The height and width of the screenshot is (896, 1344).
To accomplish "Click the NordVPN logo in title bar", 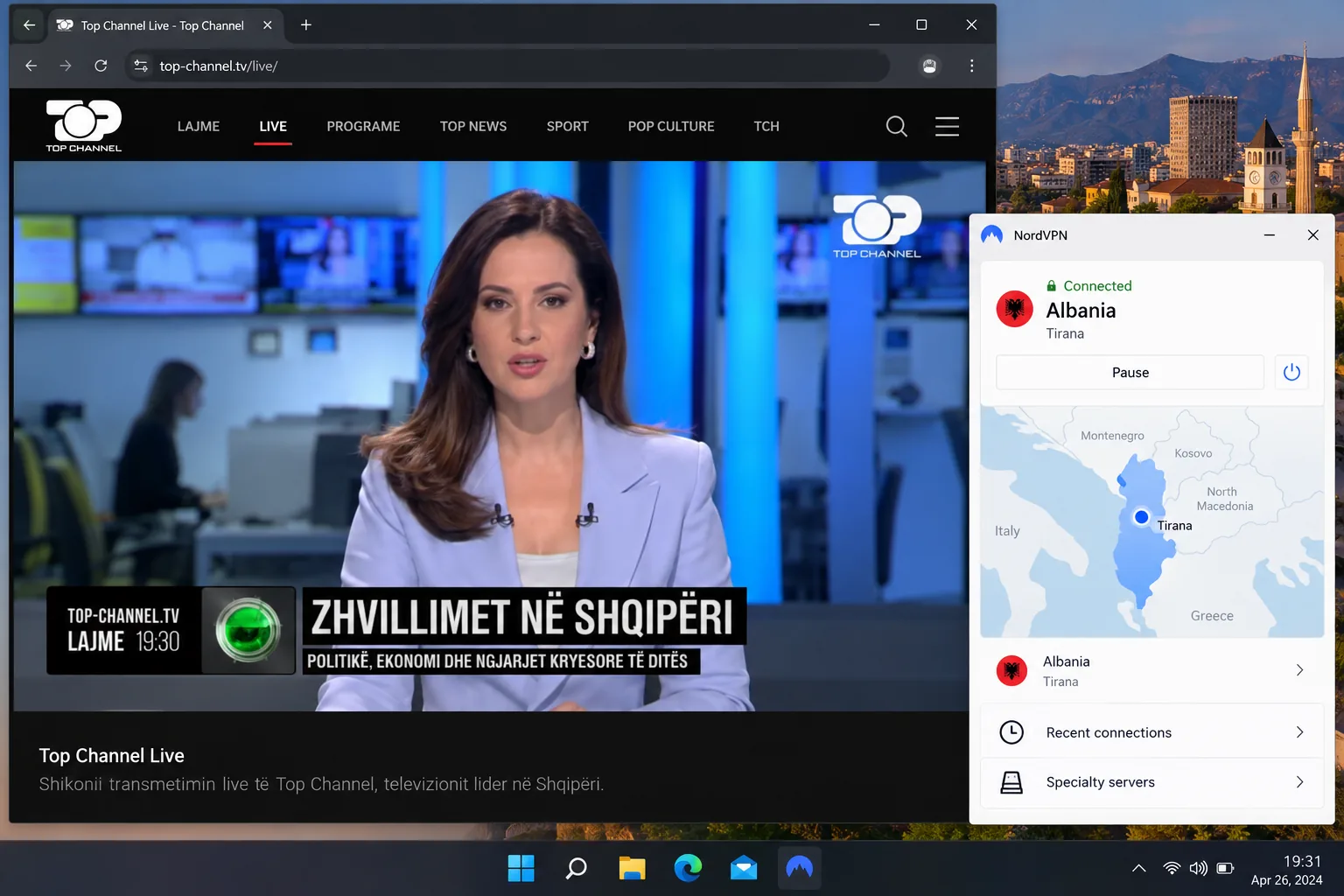I will pos(992,235).
